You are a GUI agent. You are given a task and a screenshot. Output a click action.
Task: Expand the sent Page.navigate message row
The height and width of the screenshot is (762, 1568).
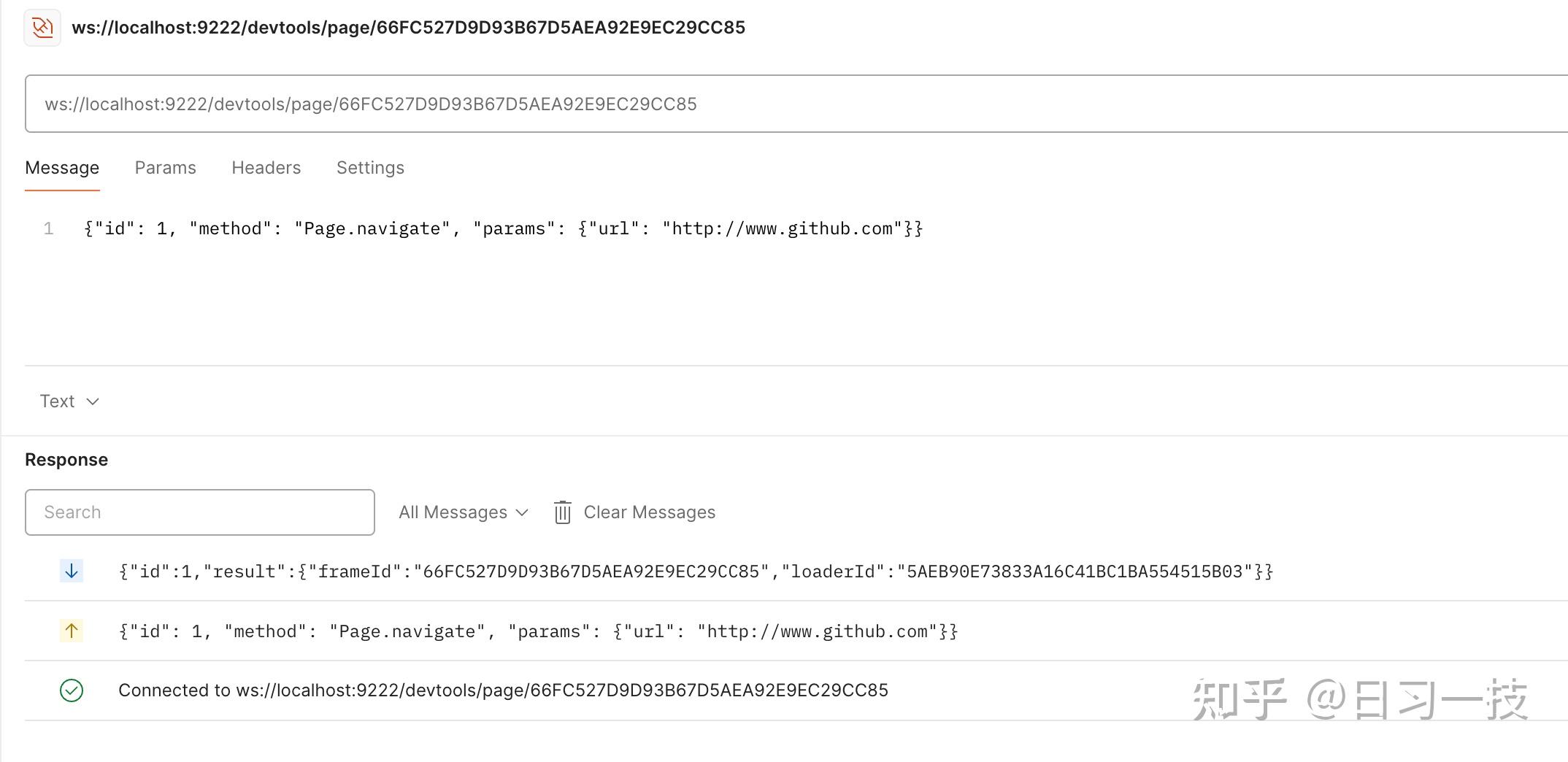(538, 631)
